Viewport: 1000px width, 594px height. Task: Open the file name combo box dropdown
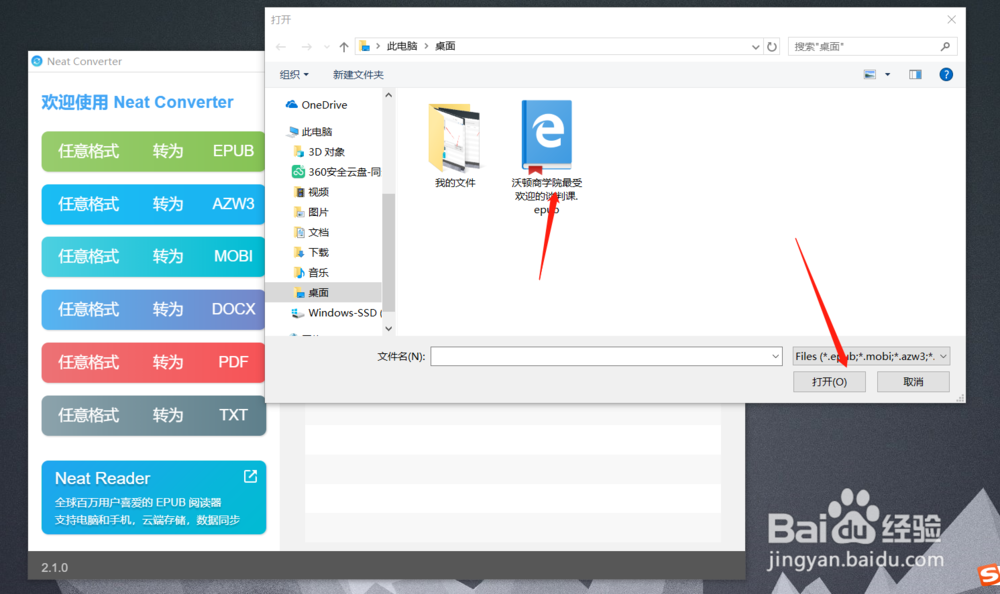click(x=776, y=356)
